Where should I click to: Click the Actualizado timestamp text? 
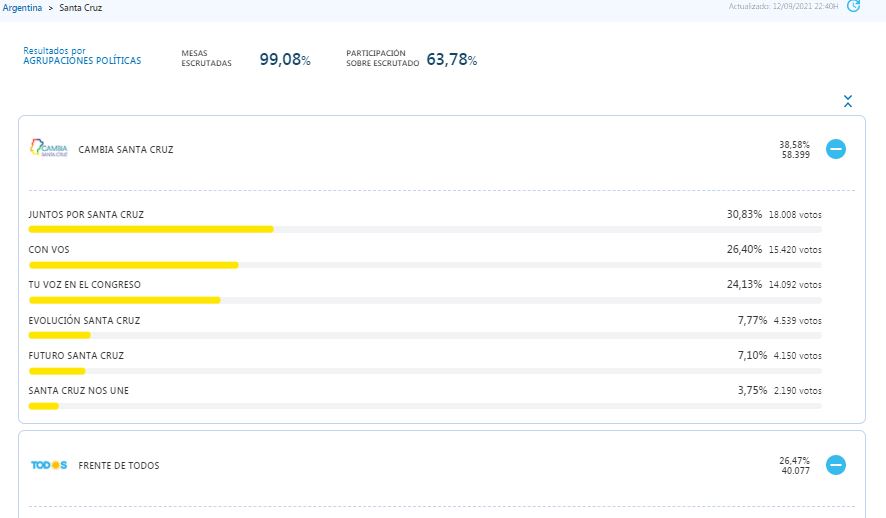coord(783,6)
